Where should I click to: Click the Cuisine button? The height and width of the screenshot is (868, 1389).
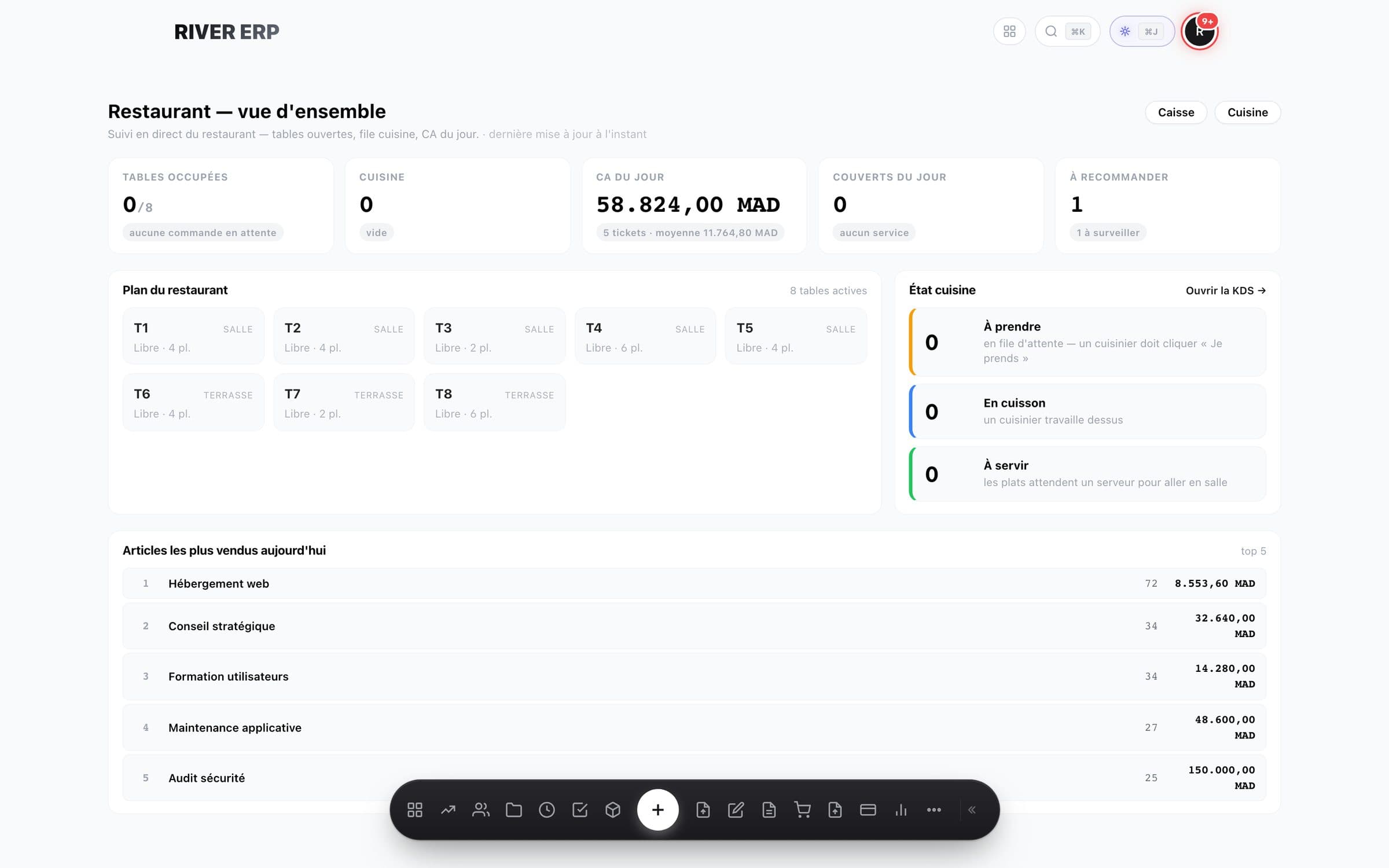coord(1248,112)
